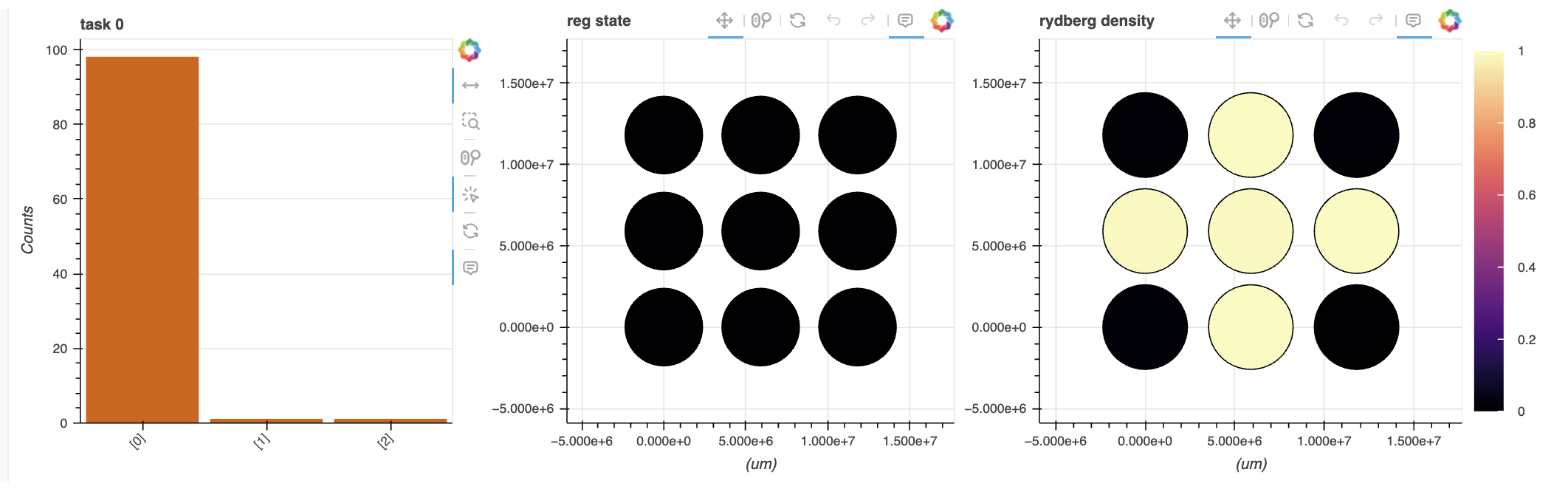
Task: Activate box zoom tool in task 0 toolbar
Action: click(x=470, y=121)
